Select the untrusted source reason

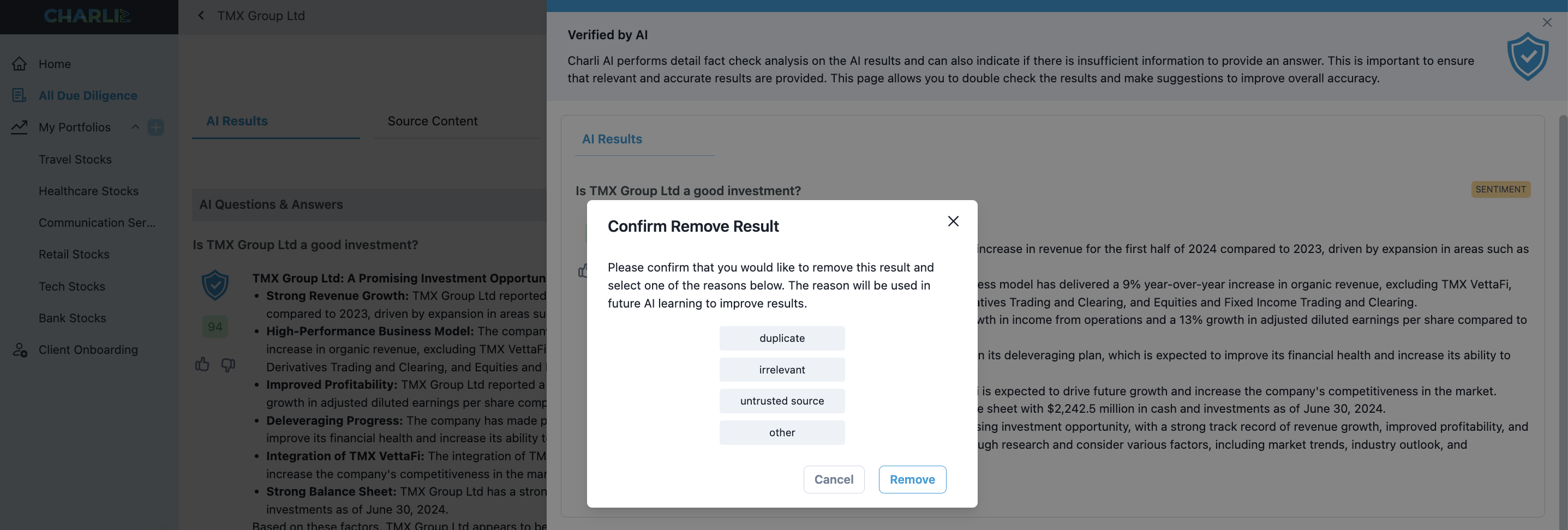point(782,401)
